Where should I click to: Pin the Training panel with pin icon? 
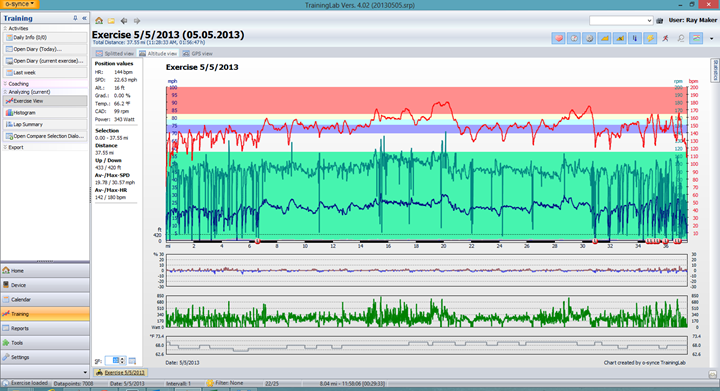click(x=75, y=18)
